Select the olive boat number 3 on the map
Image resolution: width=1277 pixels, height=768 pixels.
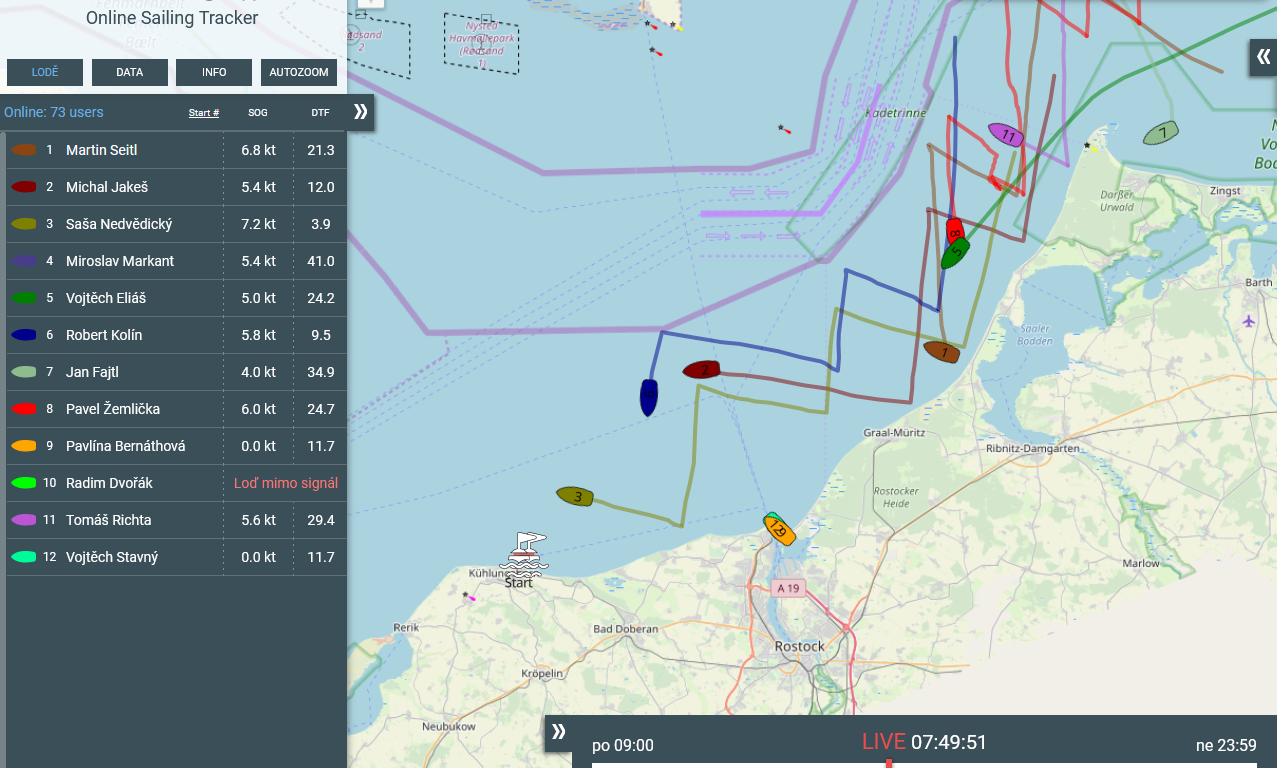576,496
